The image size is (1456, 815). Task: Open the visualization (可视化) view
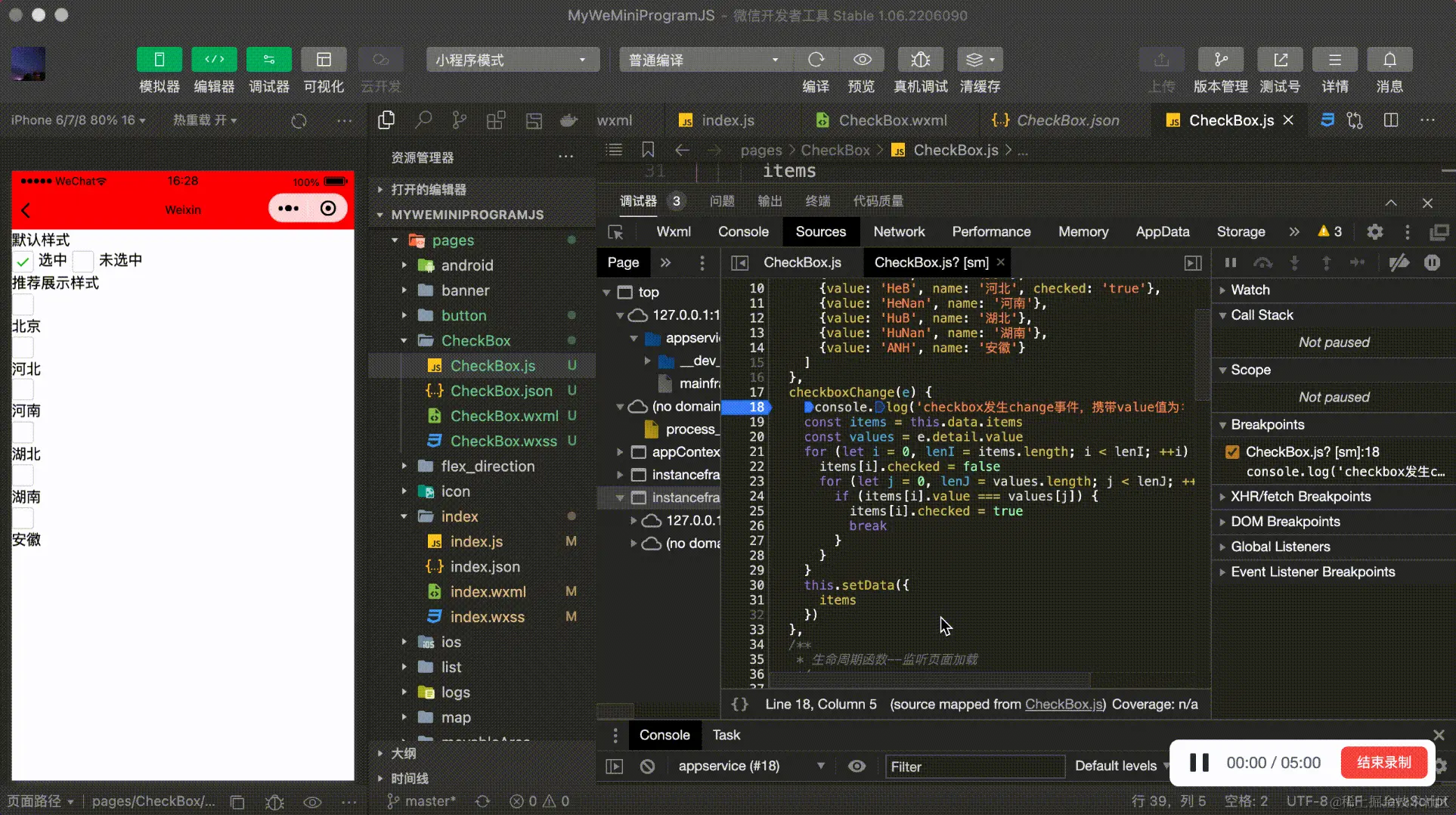324,60
